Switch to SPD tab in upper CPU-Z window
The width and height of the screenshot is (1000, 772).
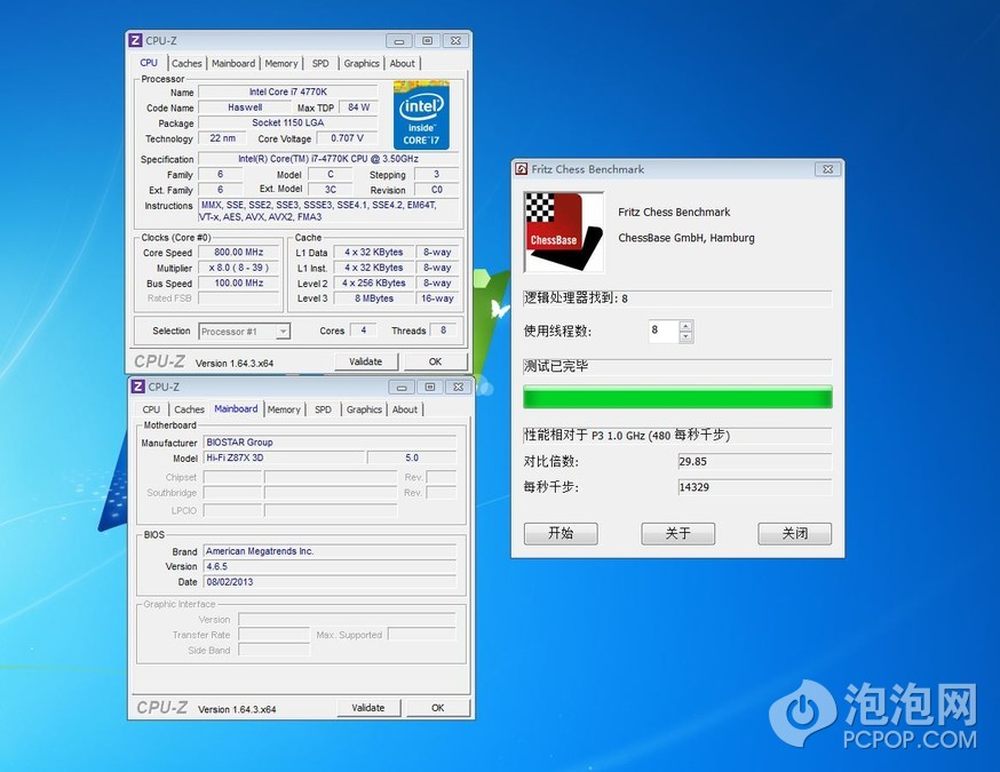tap(321, 63)
